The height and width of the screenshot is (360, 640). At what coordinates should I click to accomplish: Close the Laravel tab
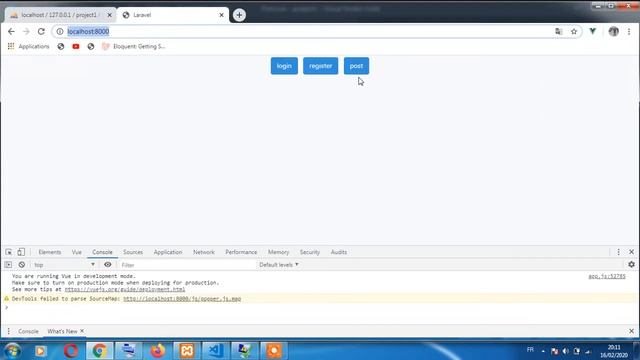coord(221,15)
